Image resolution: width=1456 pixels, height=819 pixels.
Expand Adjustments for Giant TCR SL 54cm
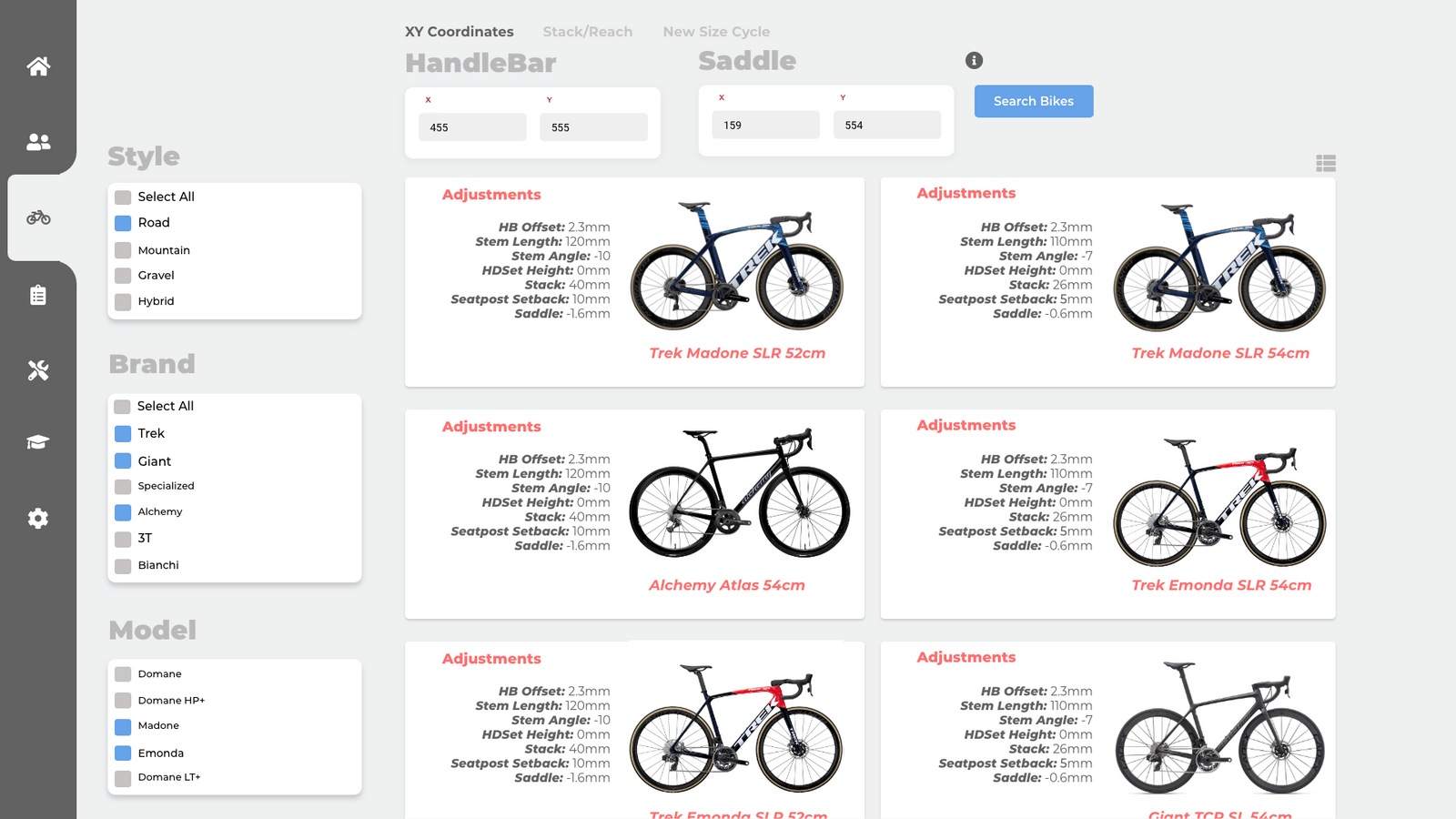(966, 656)
